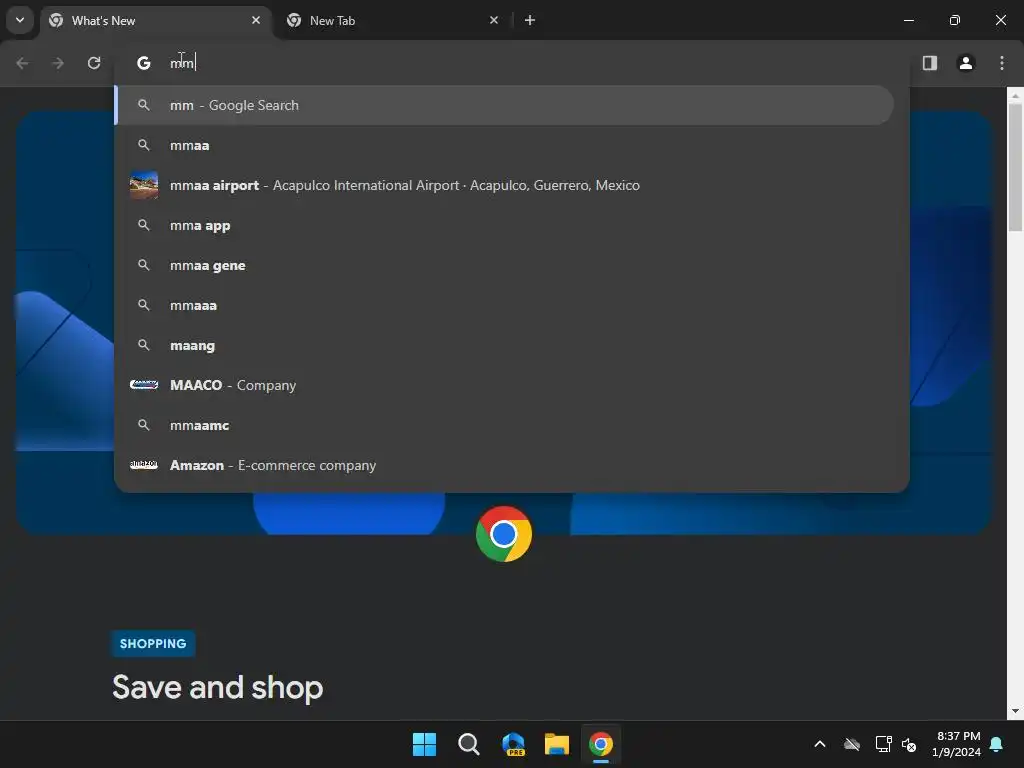Viewport: 1024px width, 768px height.
Task: Click the Google G icon in address bar
Action: 144,63
